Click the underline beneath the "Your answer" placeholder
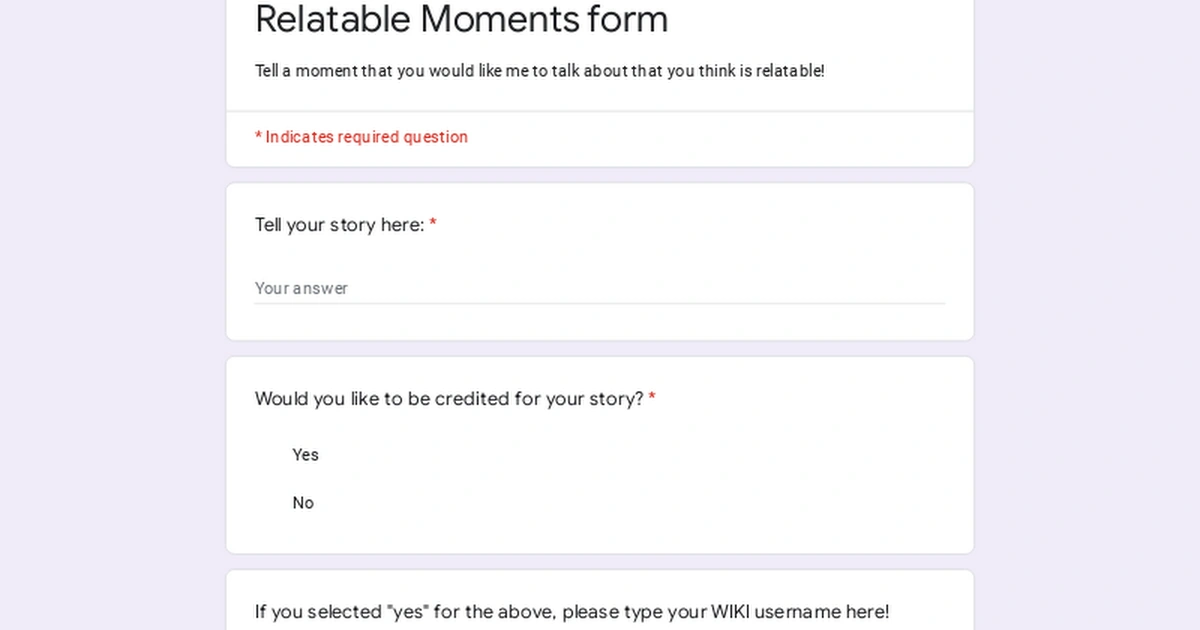The height and width of the screenshot is (630, 1200). (600, 303)
